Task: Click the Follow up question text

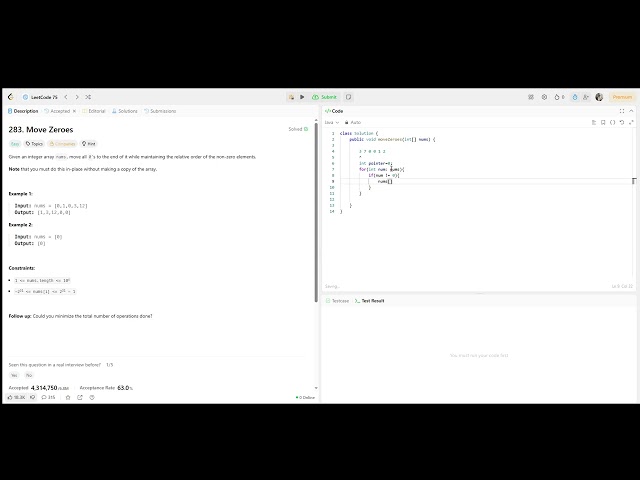Action: pos(80,316)
